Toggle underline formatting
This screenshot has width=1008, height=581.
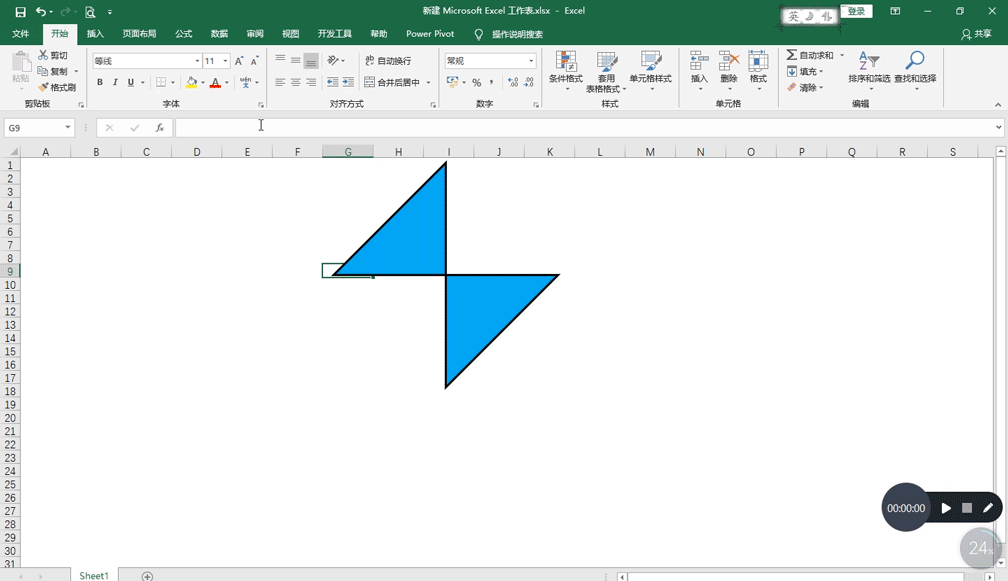click(130, 82)
